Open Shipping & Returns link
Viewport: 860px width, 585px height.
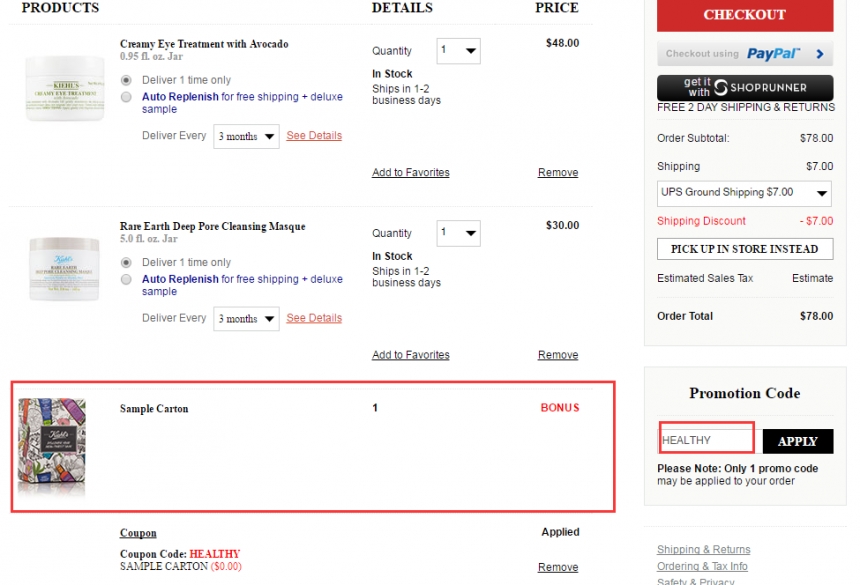(704, 549)
